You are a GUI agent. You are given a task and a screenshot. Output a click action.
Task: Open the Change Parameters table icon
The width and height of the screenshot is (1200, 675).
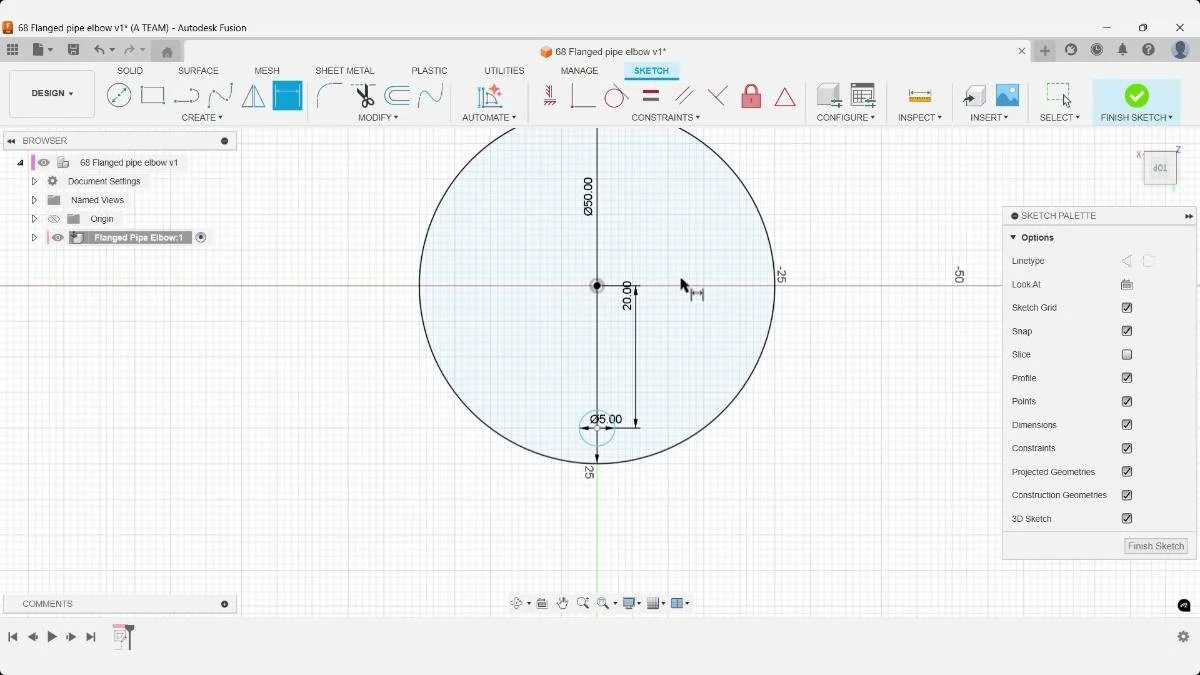click(x=863, y=96)
